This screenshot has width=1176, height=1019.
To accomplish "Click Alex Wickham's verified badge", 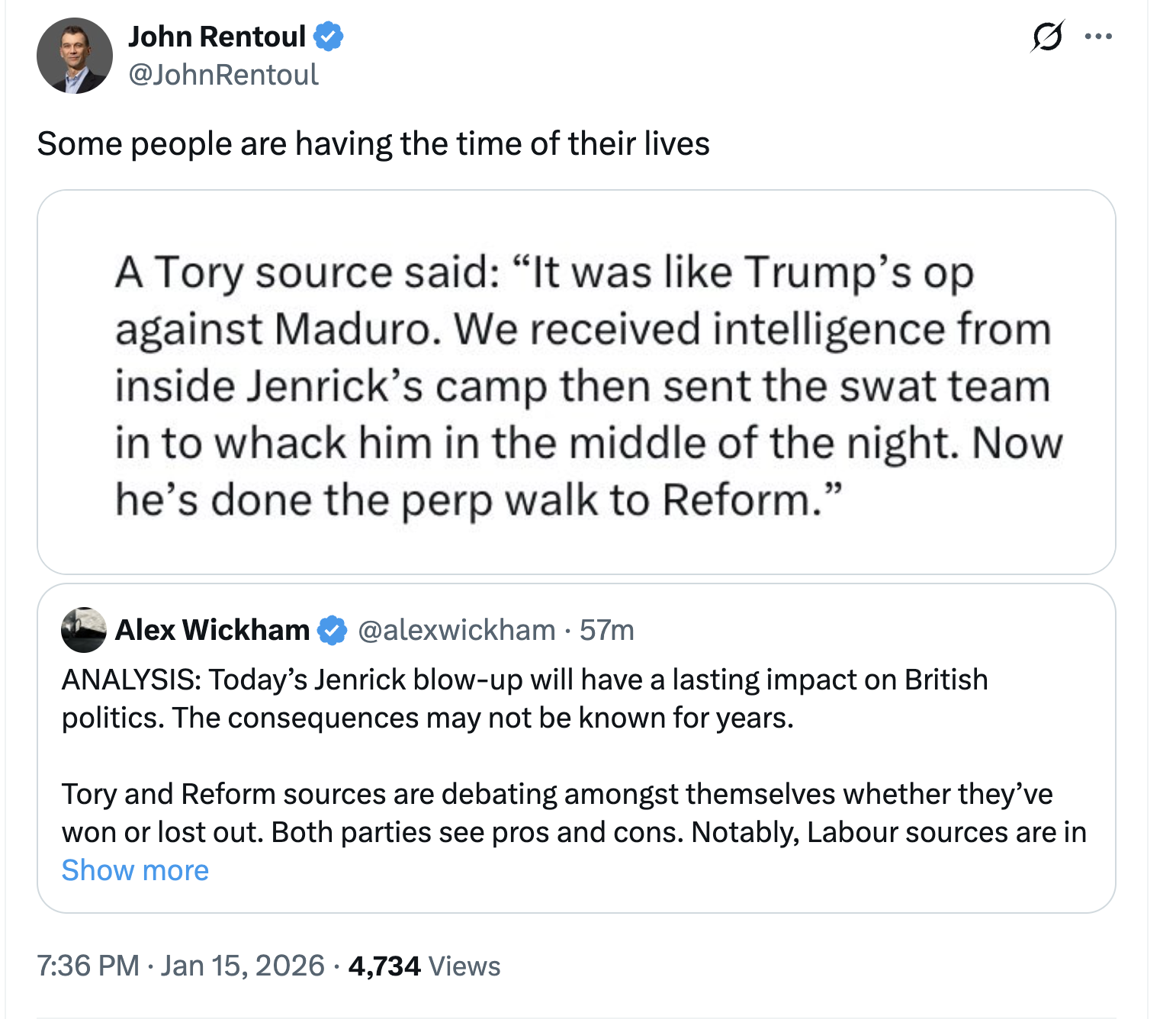I will click(332, 630).
